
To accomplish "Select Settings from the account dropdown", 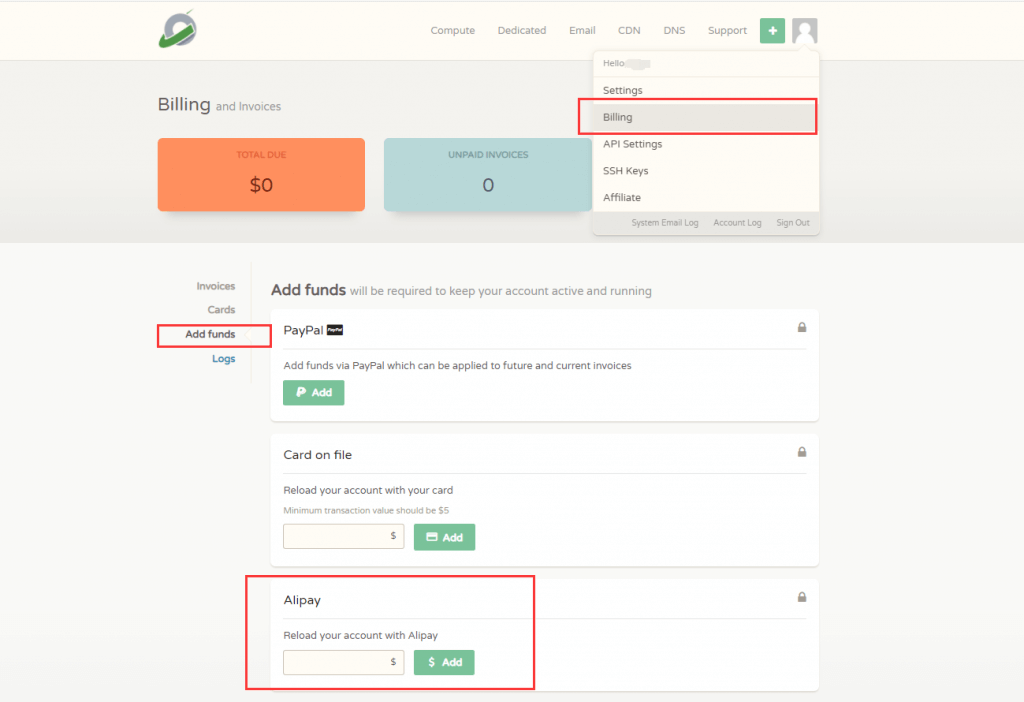I will pyautogui.click(x=706, y=90).
